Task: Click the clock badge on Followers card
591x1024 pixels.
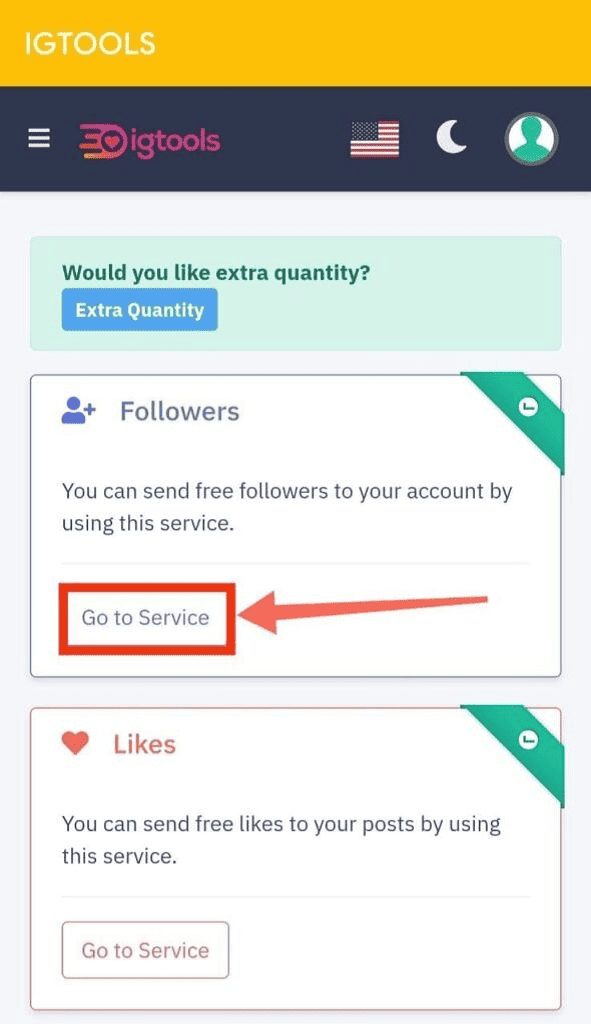Action: click(x=528, y=408)
